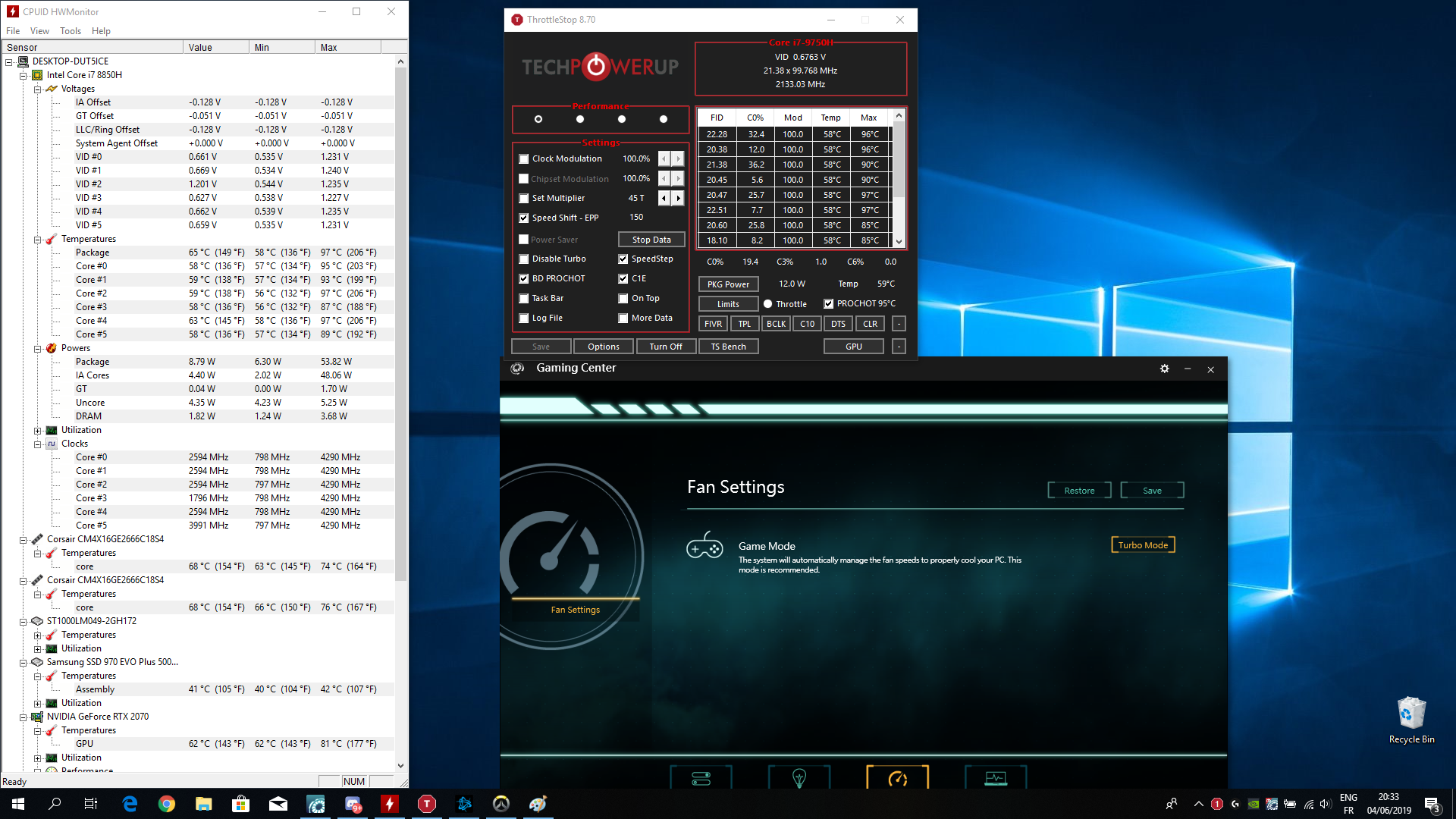Open Google Chrome from the taskbar

coord(167,804)
